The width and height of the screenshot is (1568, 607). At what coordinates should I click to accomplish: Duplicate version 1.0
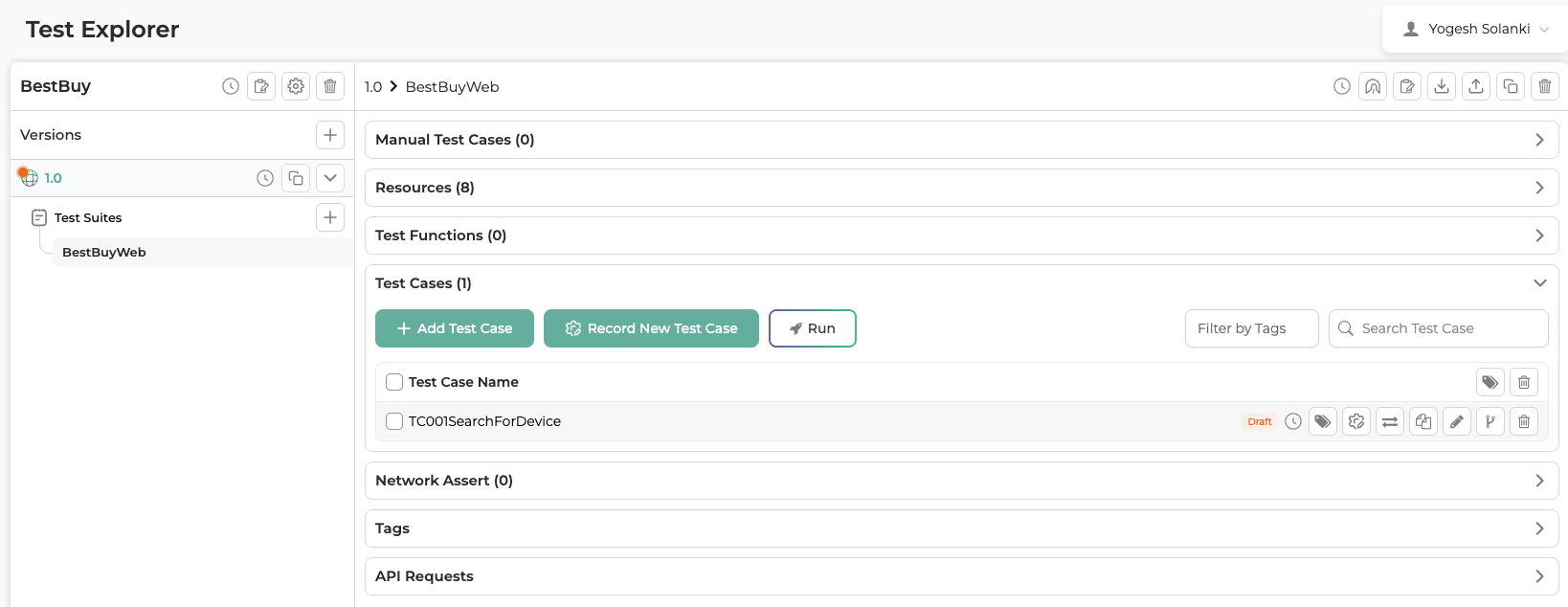pyautogui.click(x=296, y=178)
